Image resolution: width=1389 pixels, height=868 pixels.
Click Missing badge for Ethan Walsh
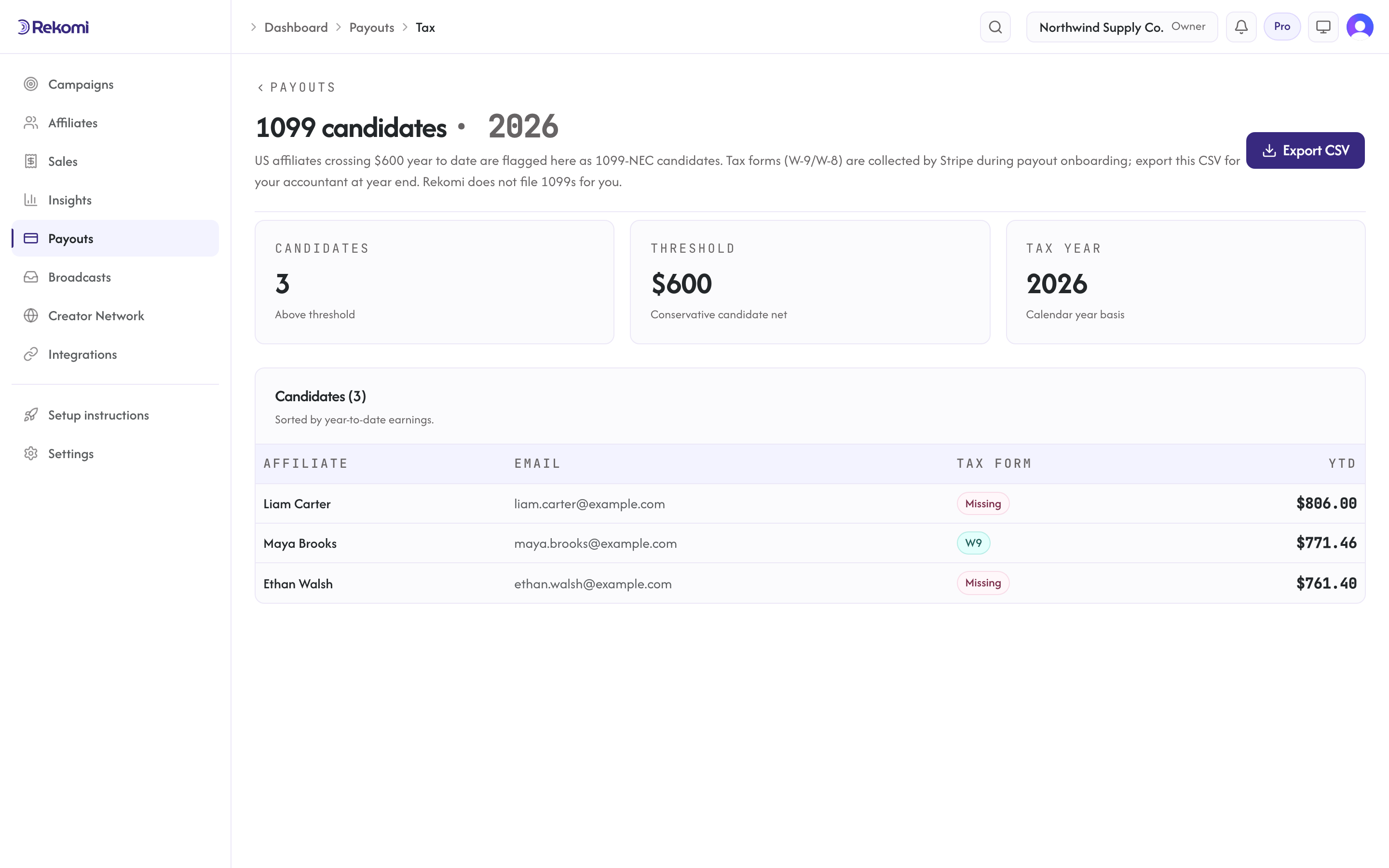tap(982, 583)
